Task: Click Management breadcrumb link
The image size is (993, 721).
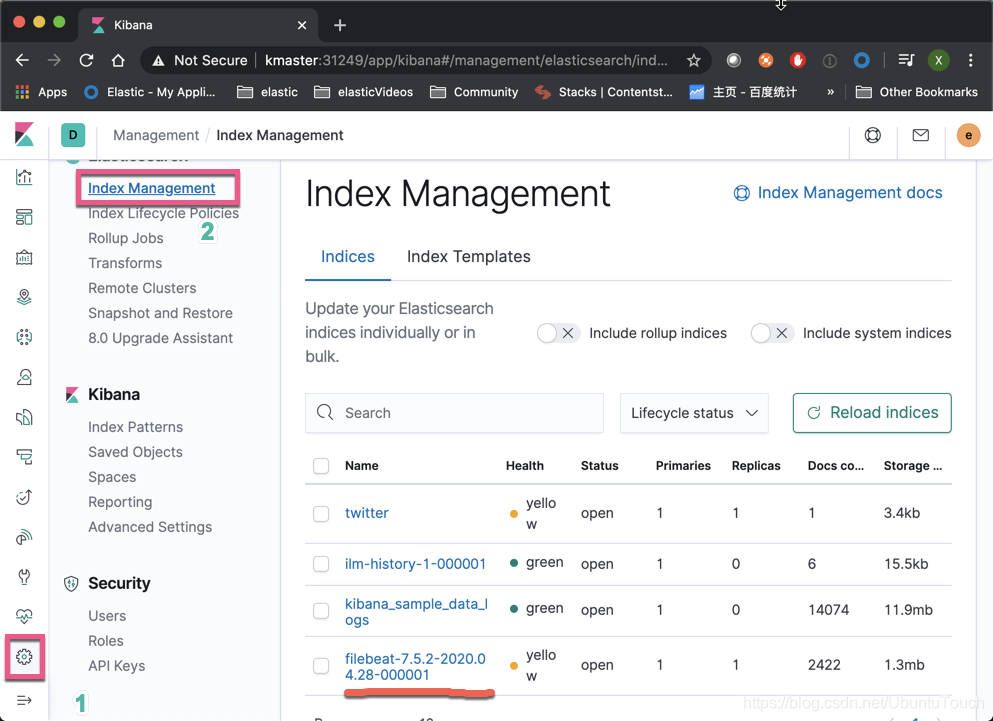Action: tap(156, 135)
